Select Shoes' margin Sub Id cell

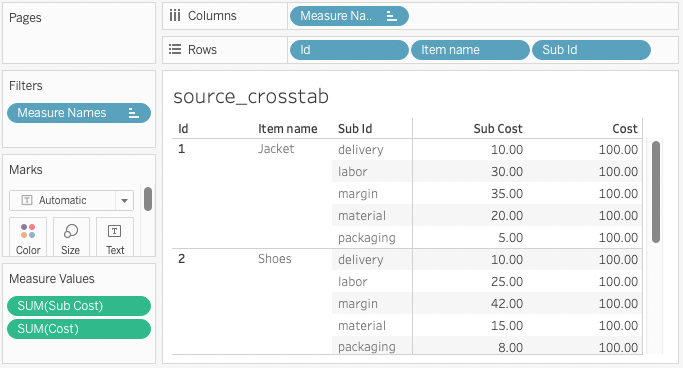click(358, 304)
